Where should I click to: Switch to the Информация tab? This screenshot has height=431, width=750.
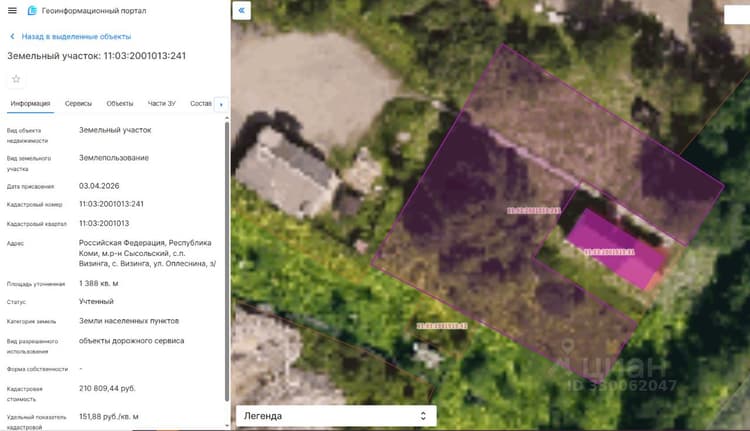(x=30, y=103)
